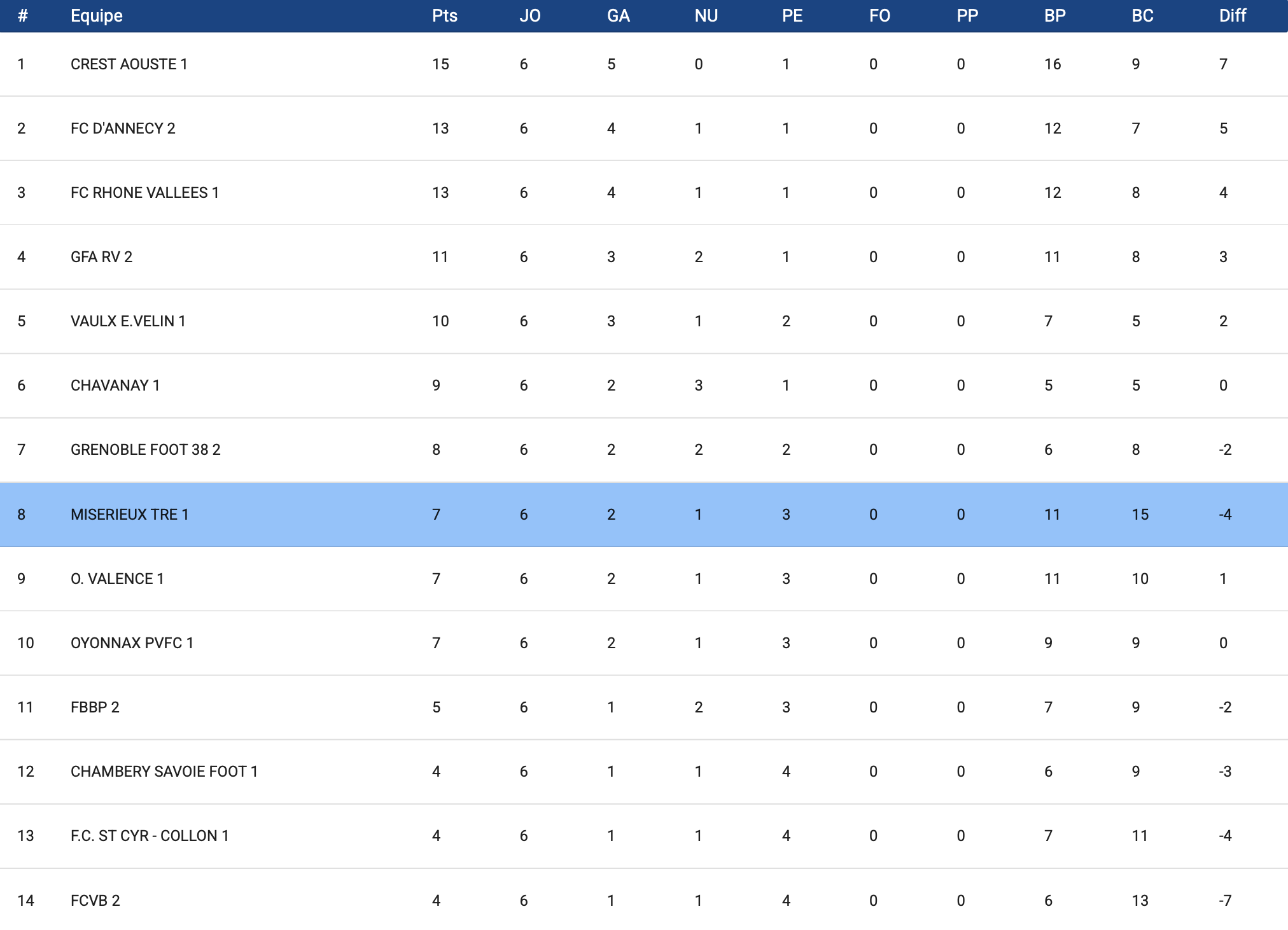This screenshot has width=1288, height=930.
Task: Click FBBP 2 team name
Action: [x=95, y=707]
